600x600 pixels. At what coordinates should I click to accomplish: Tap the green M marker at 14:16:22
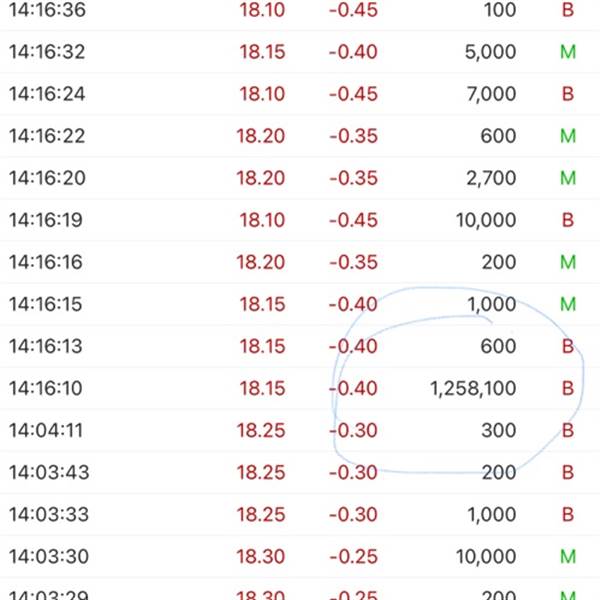click(x=568, y=136)
